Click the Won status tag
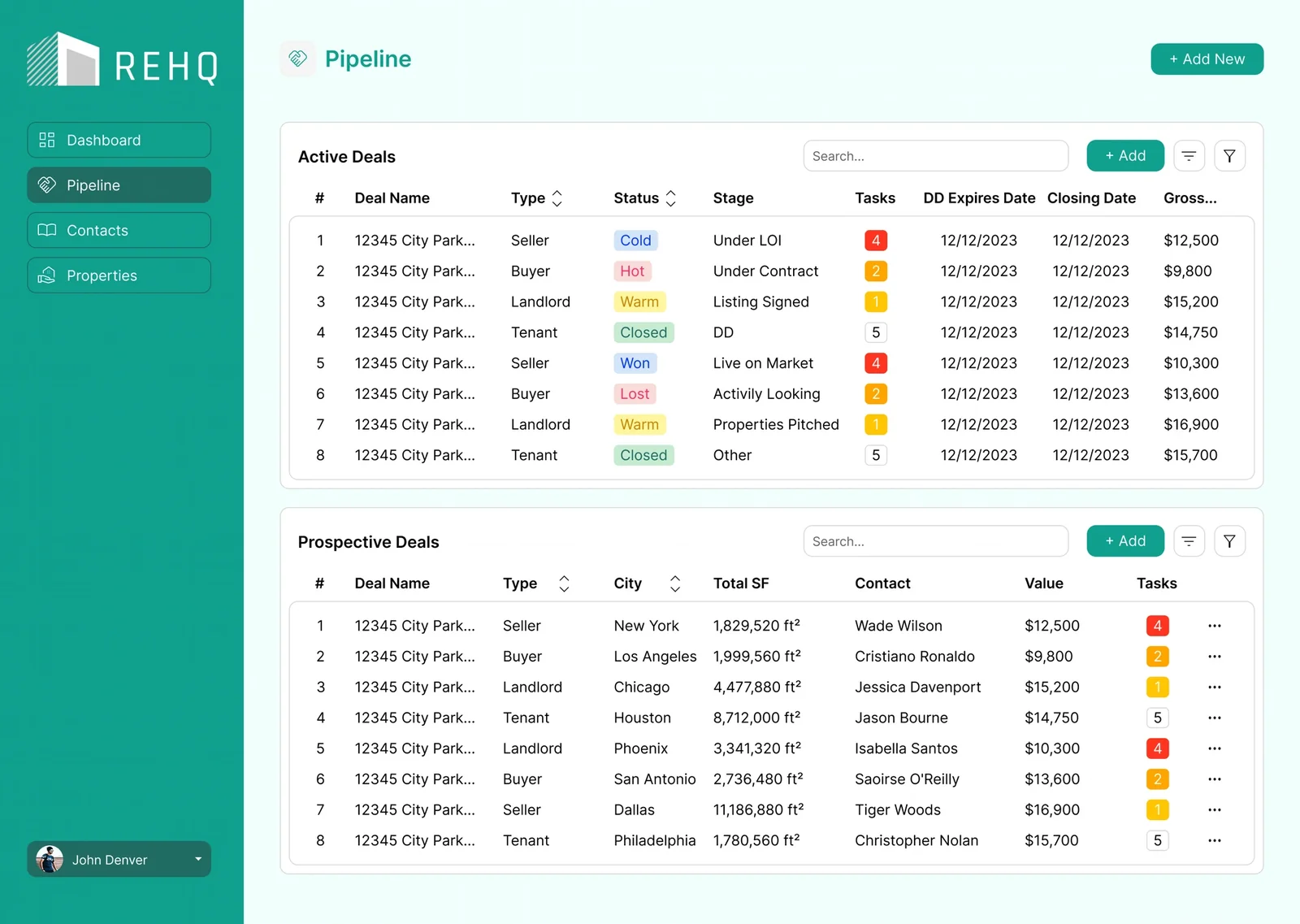This screenshot has height=924, width=1300. tap(635, 363)
